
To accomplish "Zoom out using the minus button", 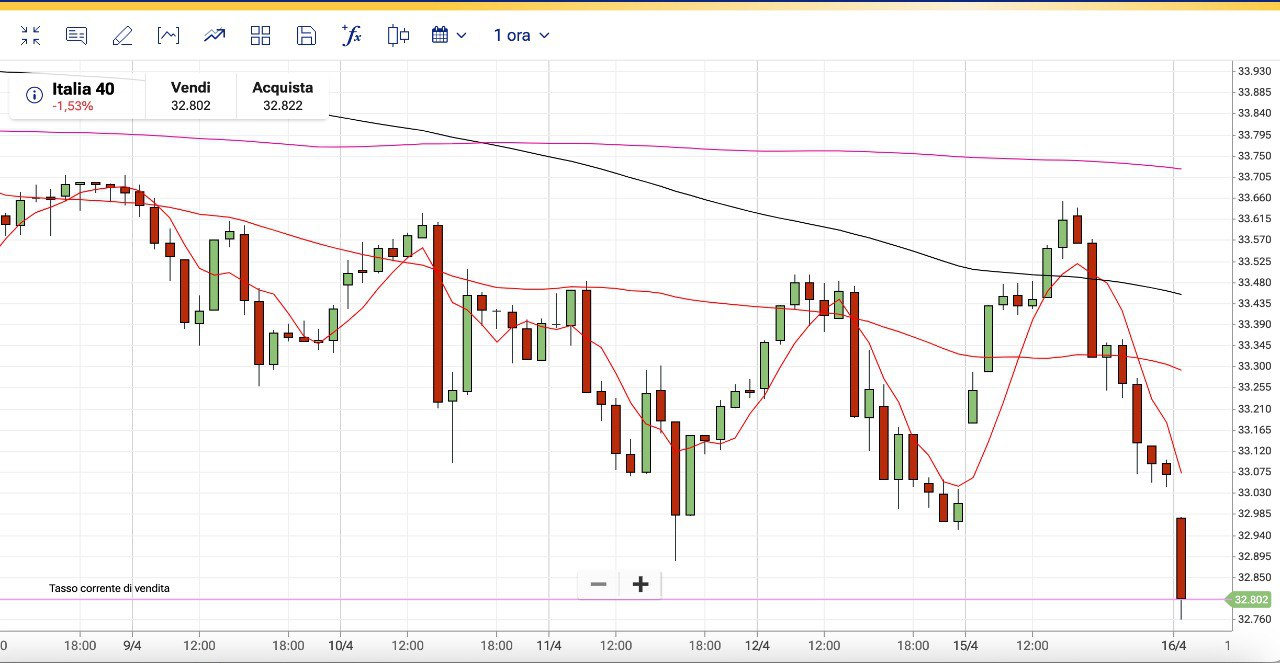I will pyautogui.click(x=598, y=584).
